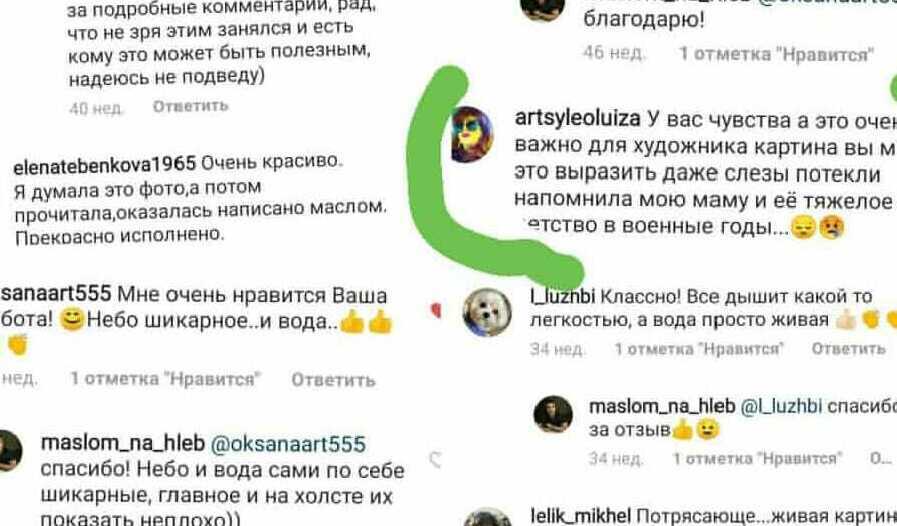
Task: Open maslom_na_hleb avatar beside the @oksanaart555 reply
Action: point(10,451)
